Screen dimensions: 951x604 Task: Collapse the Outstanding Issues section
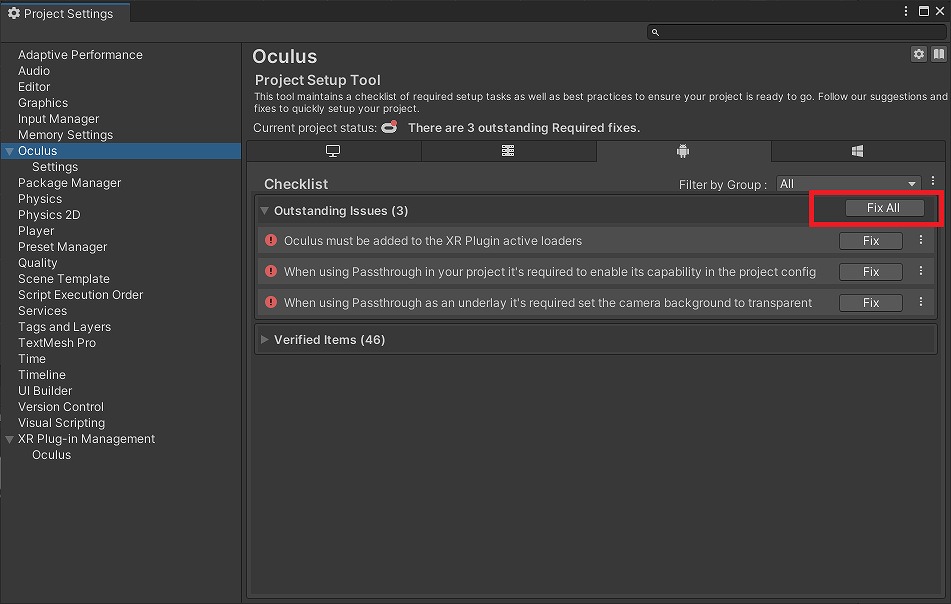pyautogui.click(x=264, y=210)
